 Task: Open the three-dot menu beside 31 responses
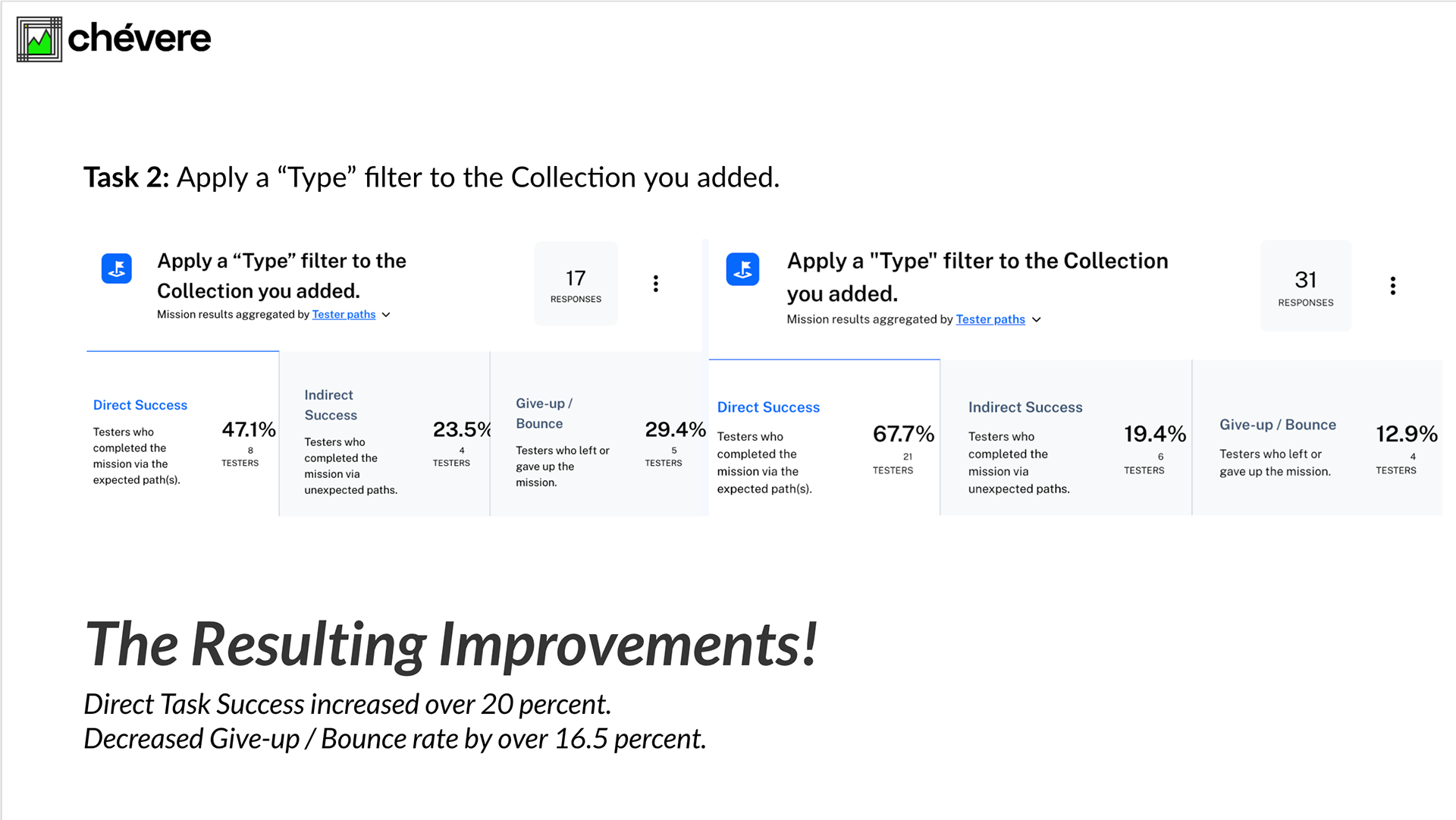(x=1393, y=286)
